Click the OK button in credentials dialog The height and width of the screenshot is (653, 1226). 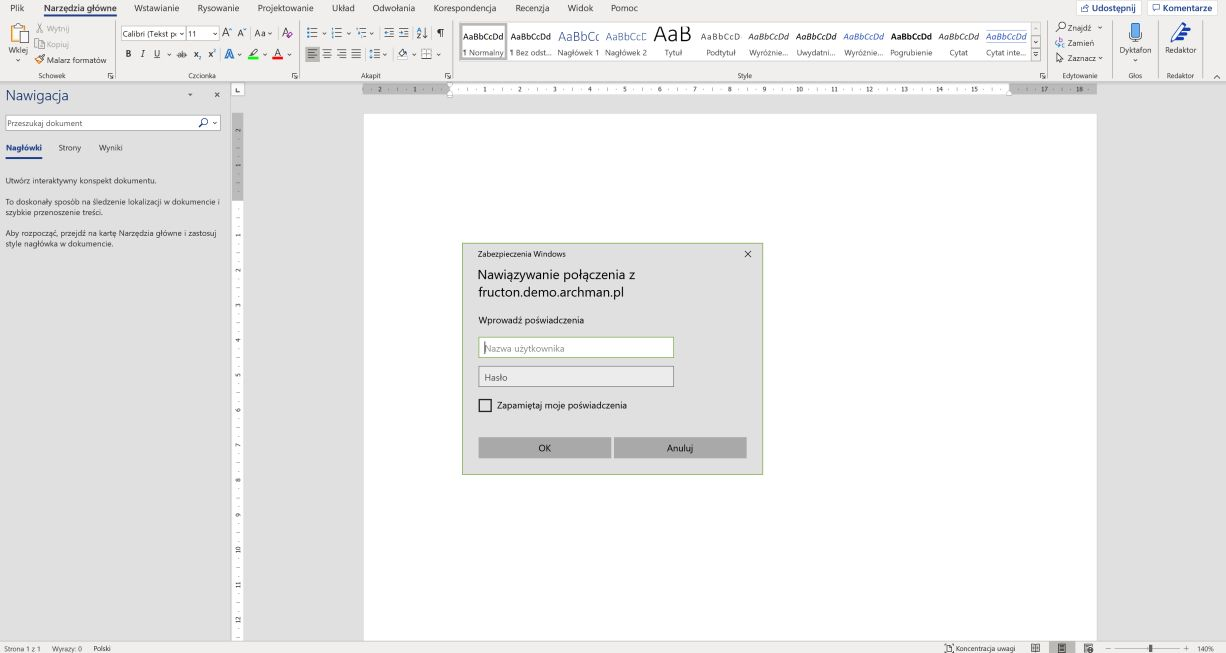click(x=545, y=448)
